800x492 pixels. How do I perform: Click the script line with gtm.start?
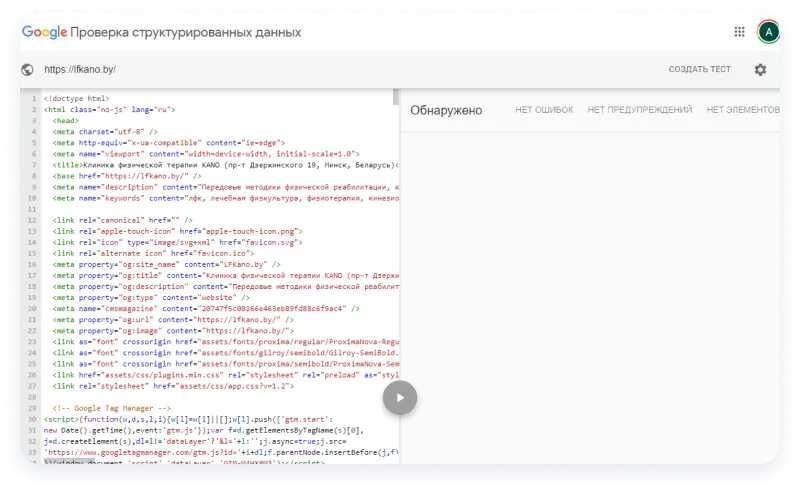click(189, 420)
